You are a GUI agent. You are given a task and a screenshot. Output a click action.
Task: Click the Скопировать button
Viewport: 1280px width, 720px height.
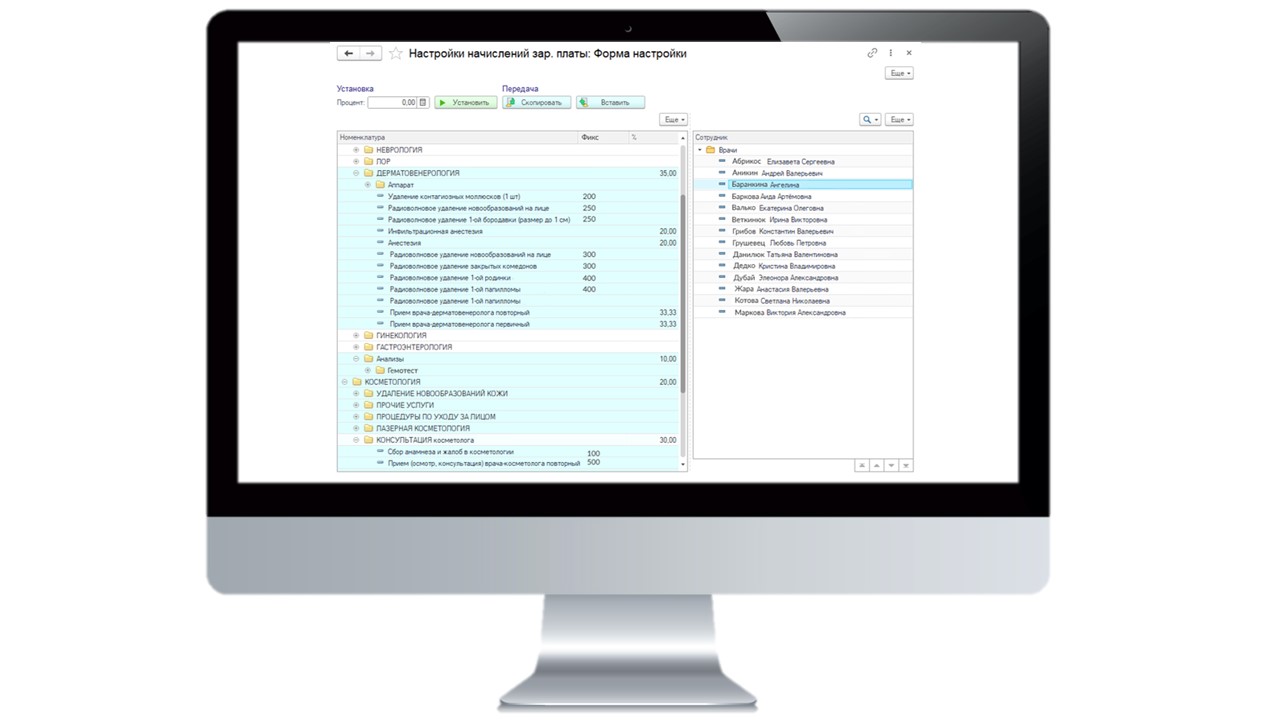537,102
